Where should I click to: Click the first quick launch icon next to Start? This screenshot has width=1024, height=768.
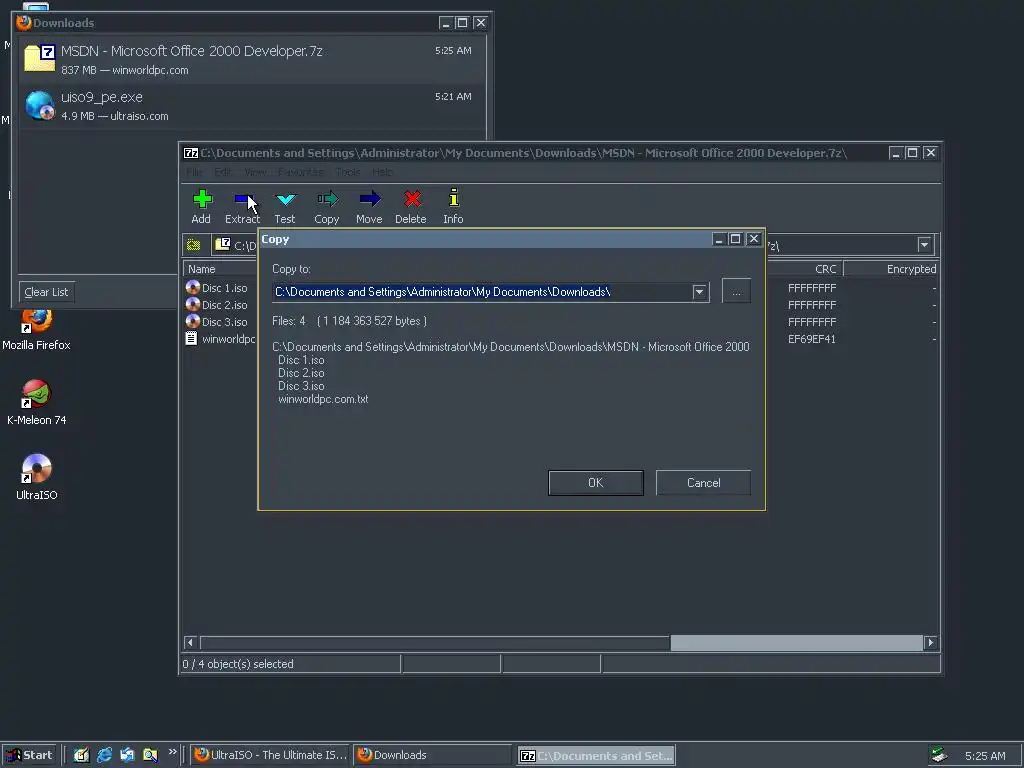[x=81, y=755]
